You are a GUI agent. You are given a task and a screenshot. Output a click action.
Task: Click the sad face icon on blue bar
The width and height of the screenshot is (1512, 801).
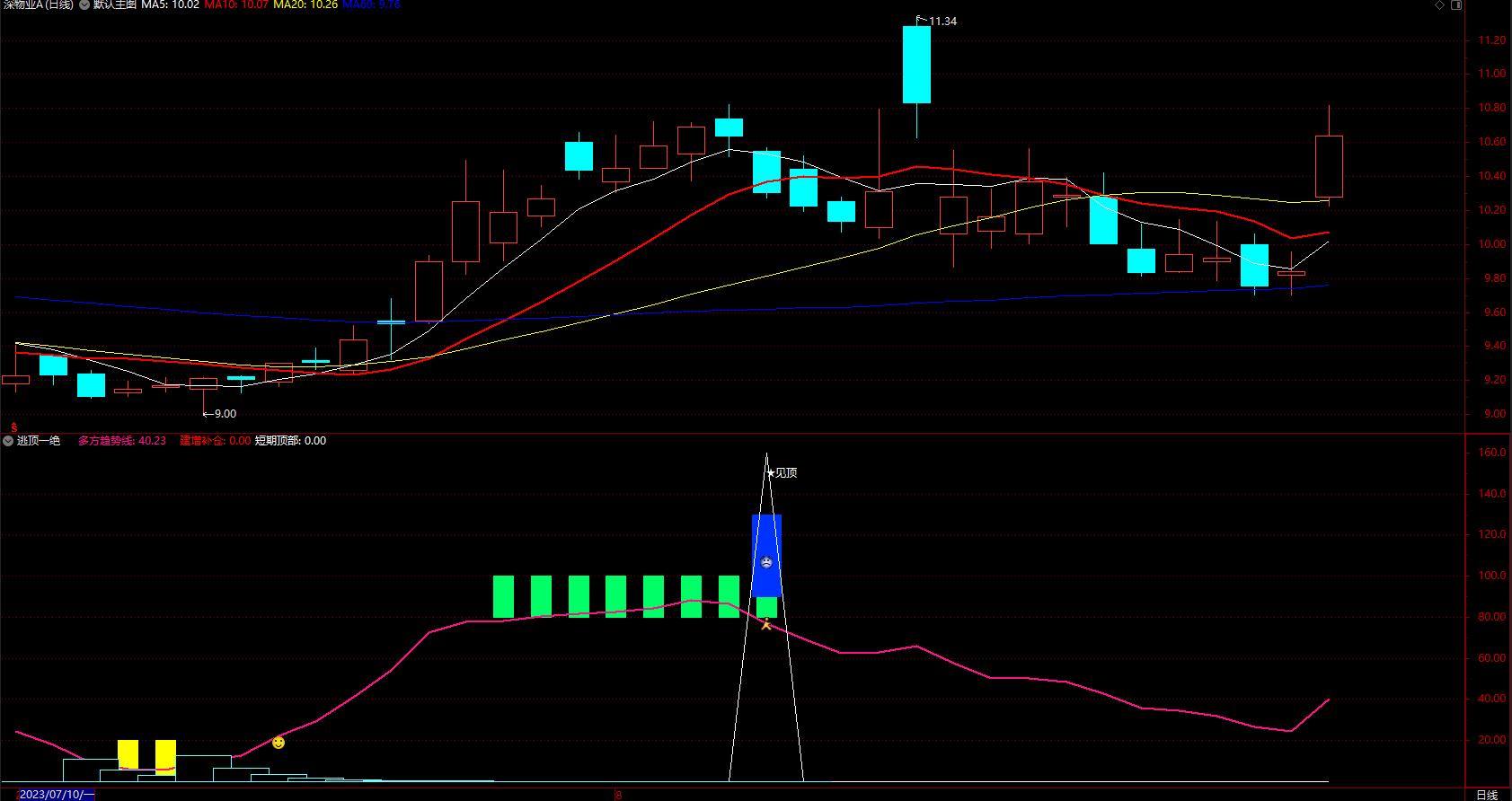[766, 563]
